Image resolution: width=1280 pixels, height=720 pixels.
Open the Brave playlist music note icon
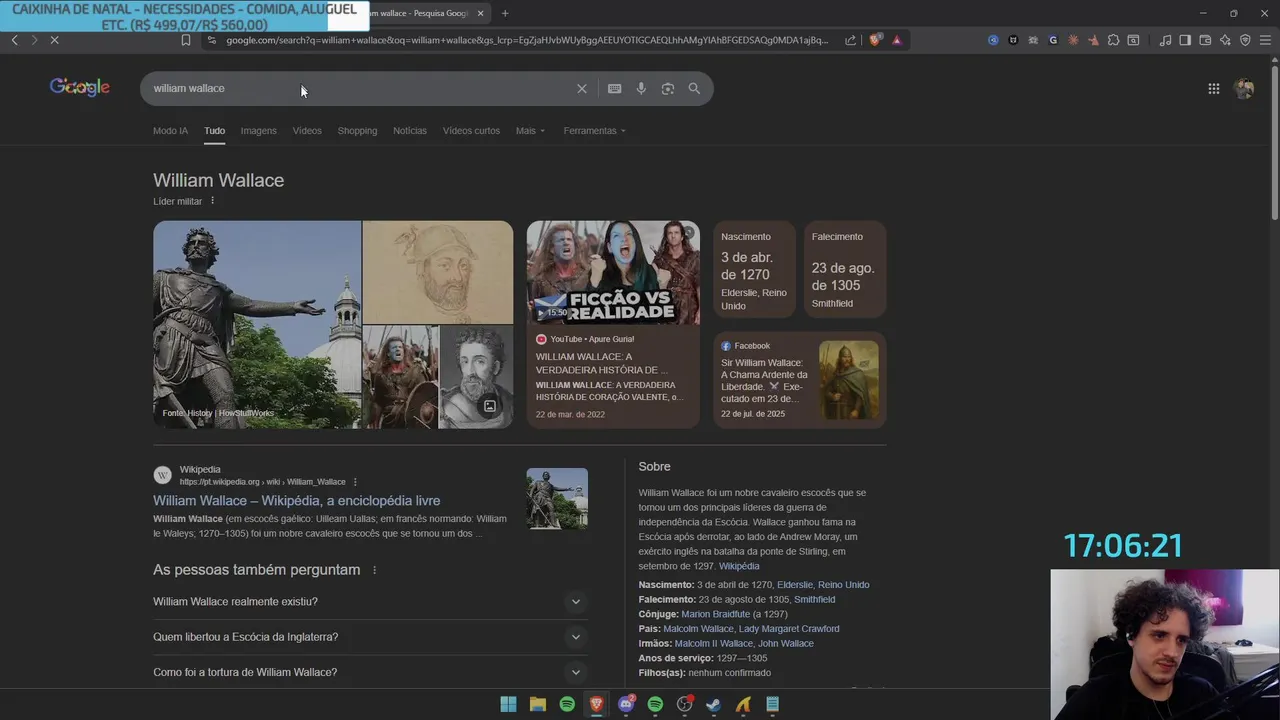1165,40
